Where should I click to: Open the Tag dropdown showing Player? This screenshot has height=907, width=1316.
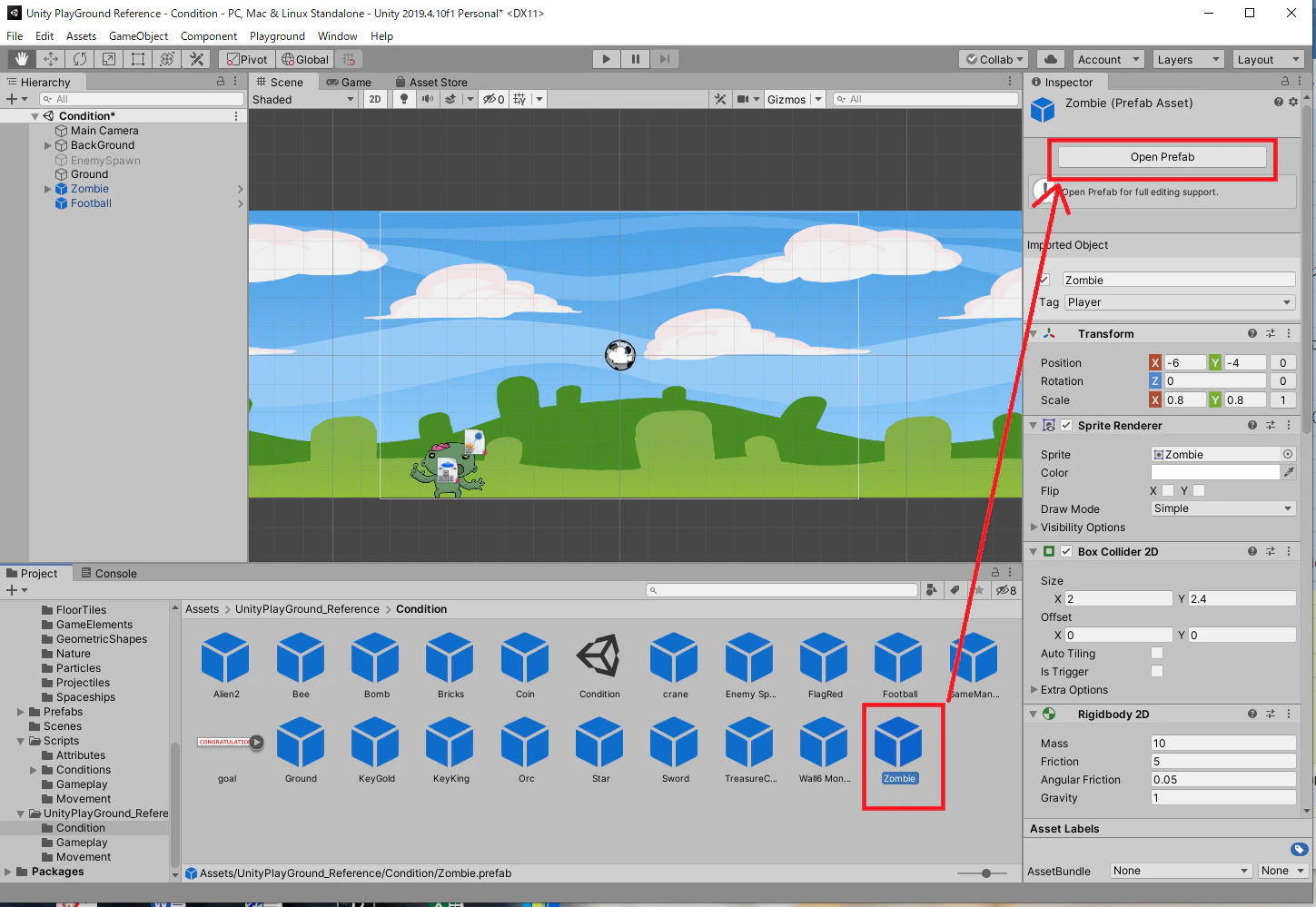point(1180,302)
